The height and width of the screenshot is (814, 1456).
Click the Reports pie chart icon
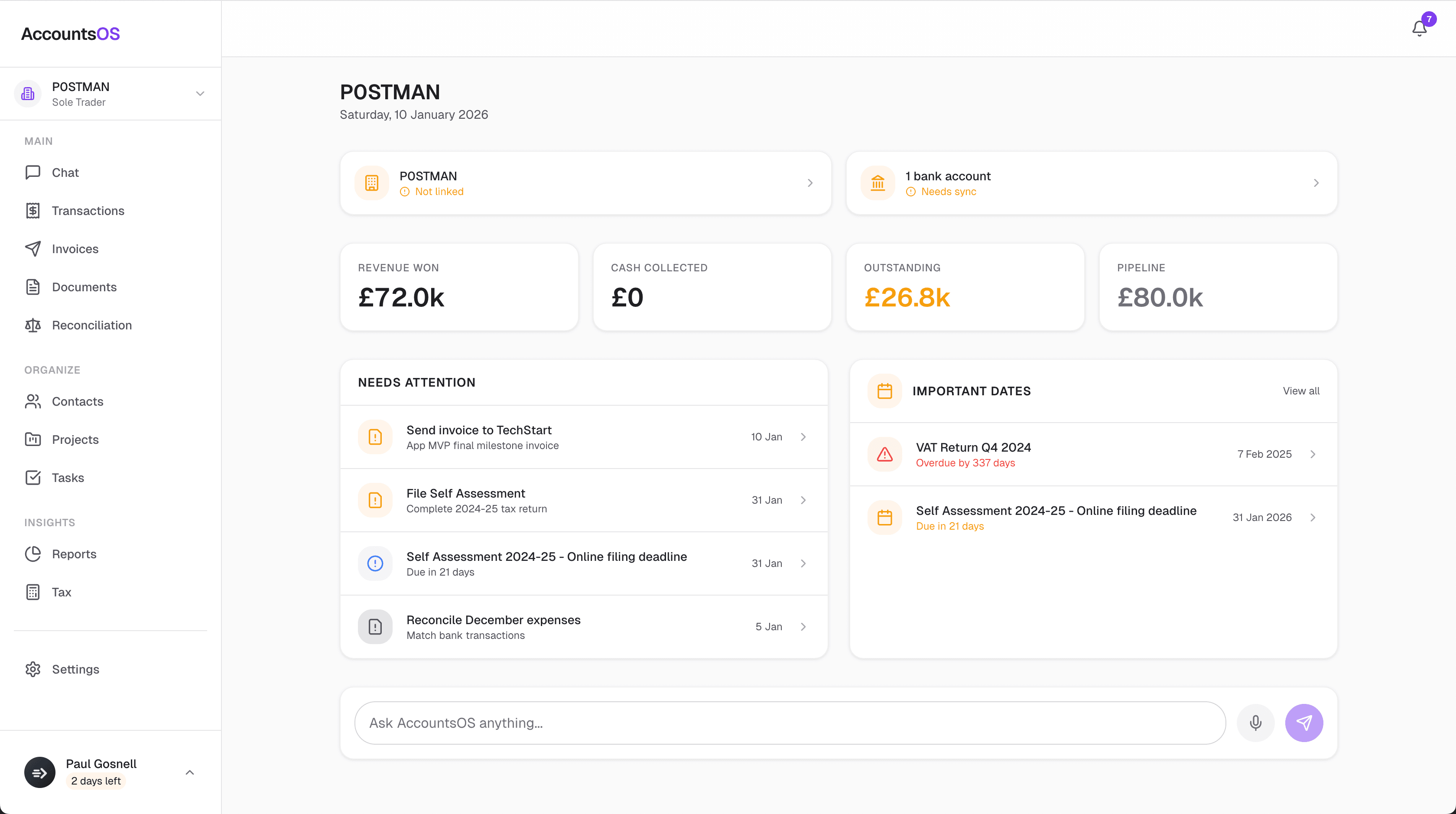tap(33, 554)
